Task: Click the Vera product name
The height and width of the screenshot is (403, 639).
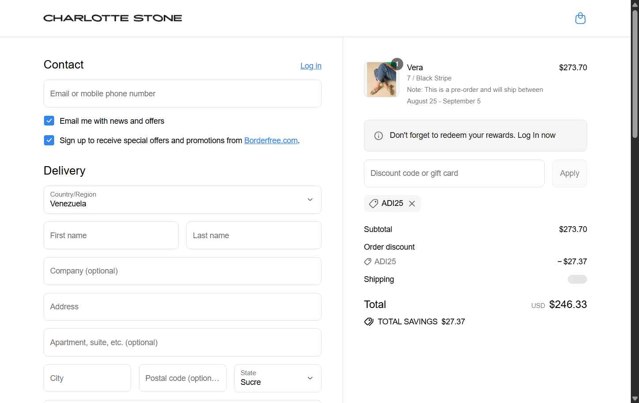Action: pyautogui.click(x=414, y=68)
